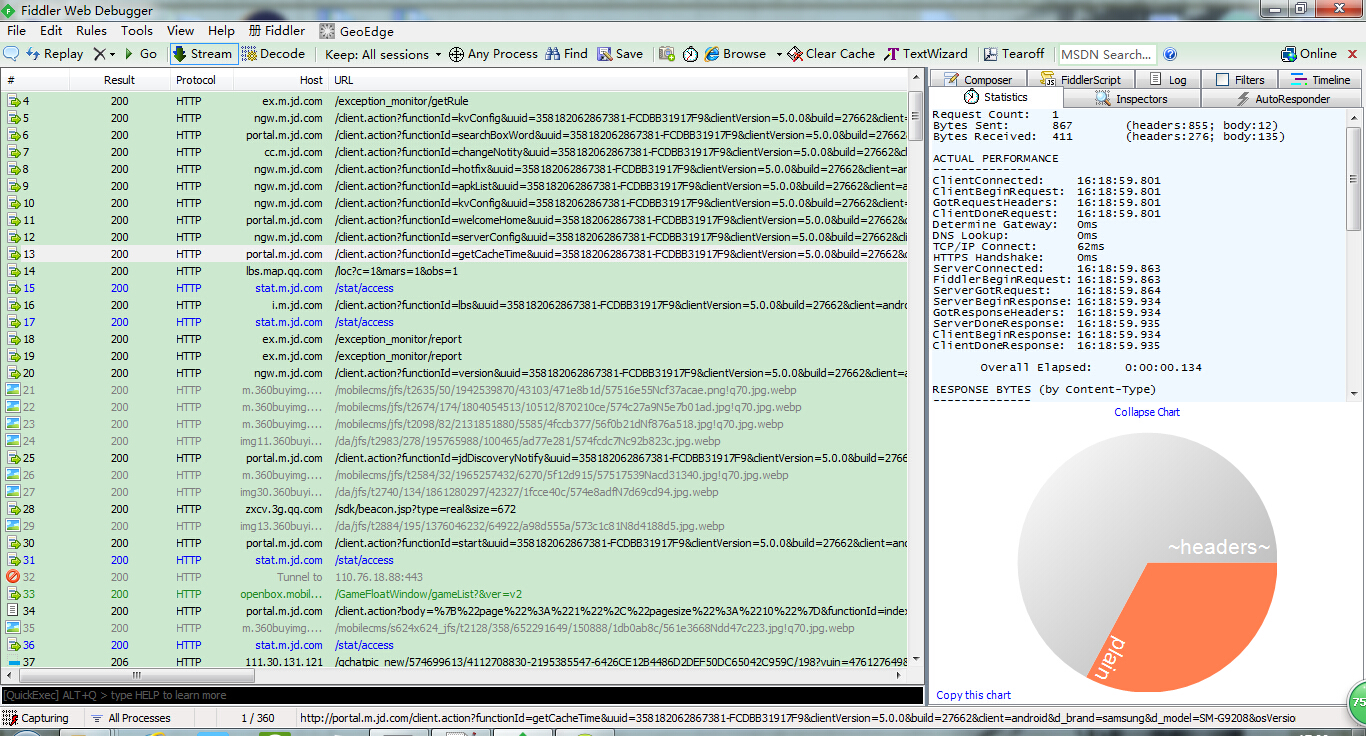Open the TextWizard tool

tap(926, 54)
